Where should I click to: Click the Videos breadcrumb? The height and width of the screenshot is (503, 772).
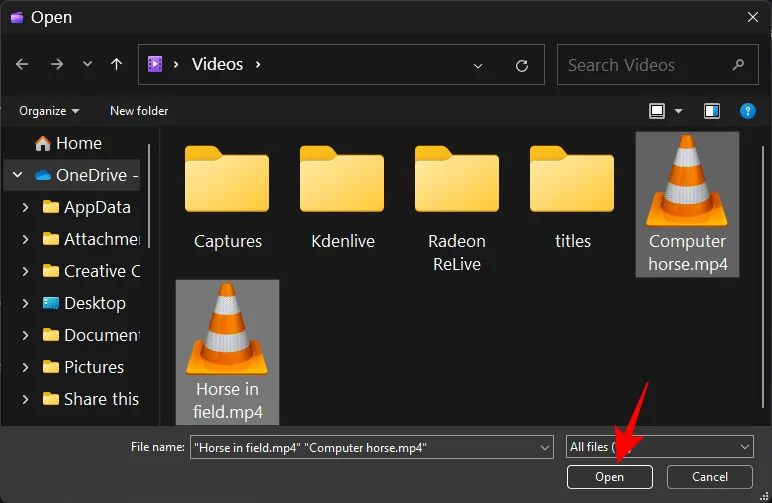click(217, 64)
